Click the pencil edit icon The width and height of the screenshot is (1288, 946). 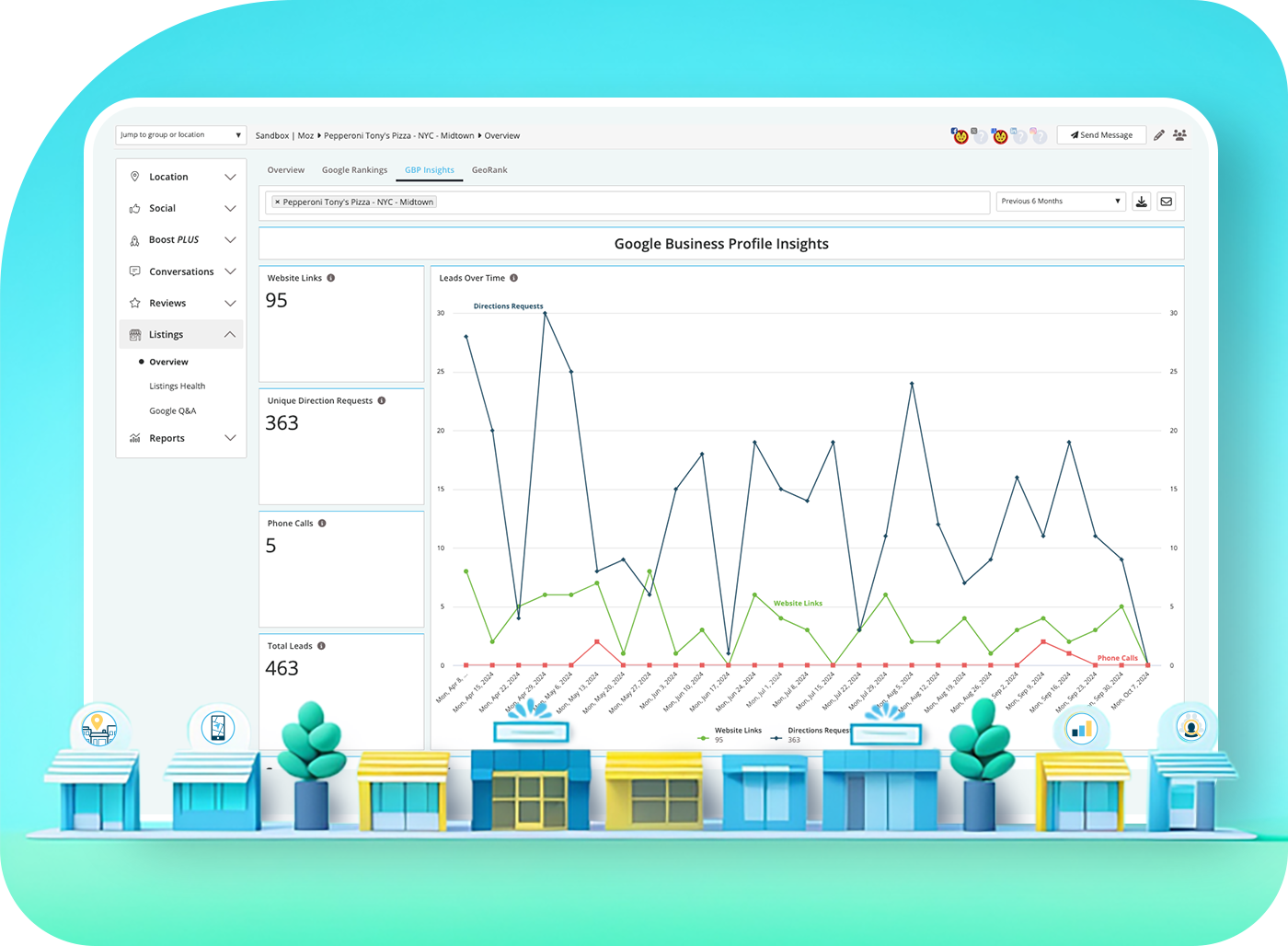coord(1159,135)
